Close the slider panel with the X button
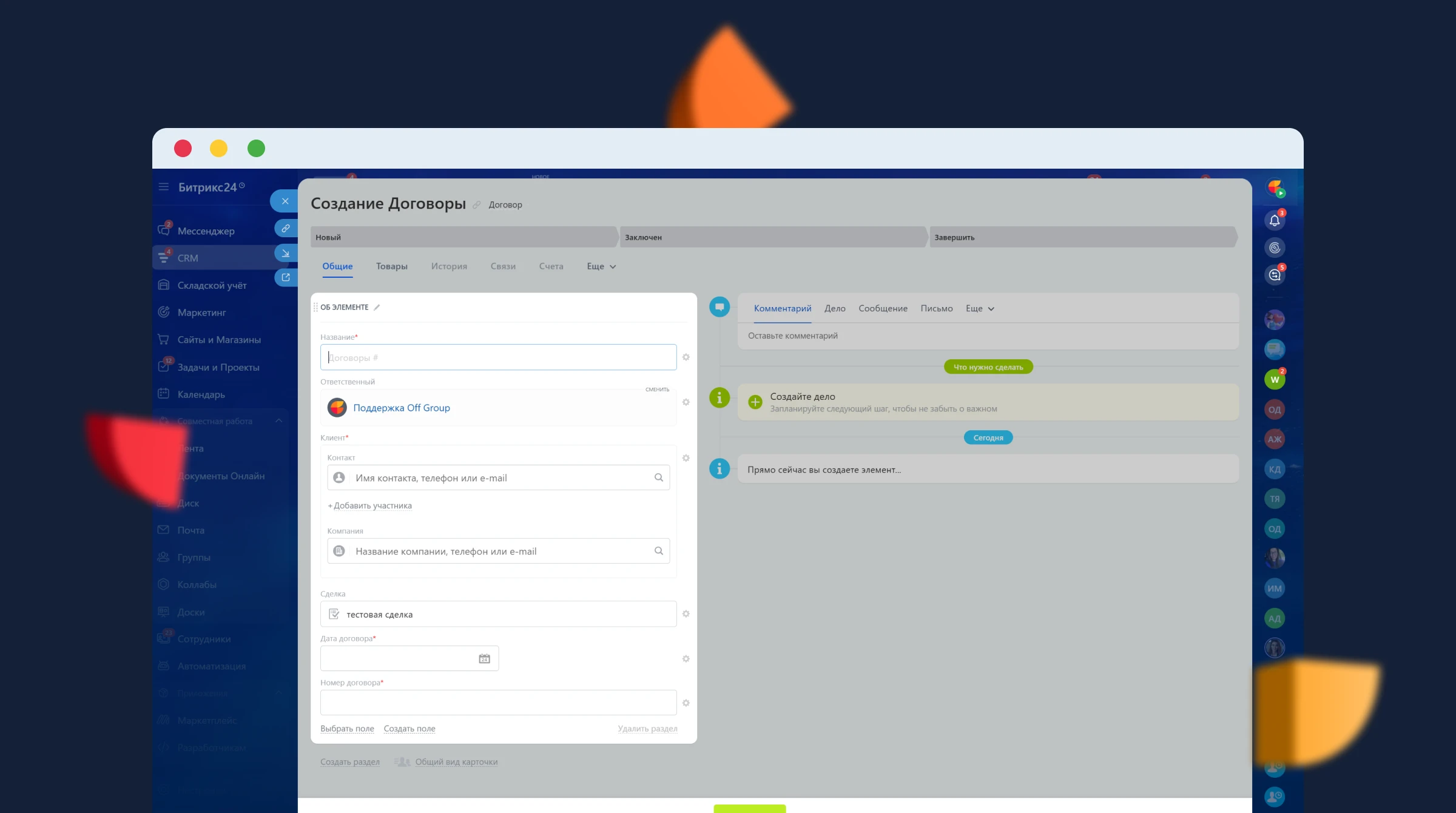Viewport: 1456px width, 813px height. pos(285,201)
